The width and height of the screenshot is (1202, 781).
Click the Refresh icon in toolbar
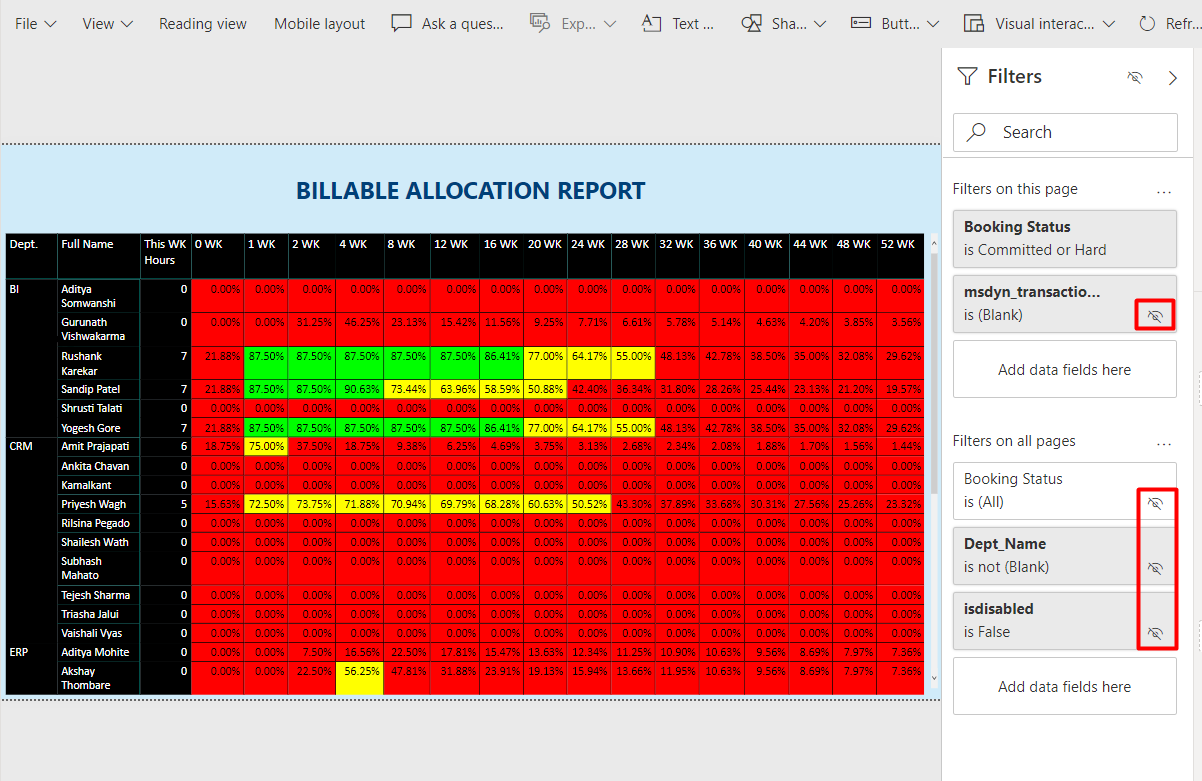coord(1147,23)
